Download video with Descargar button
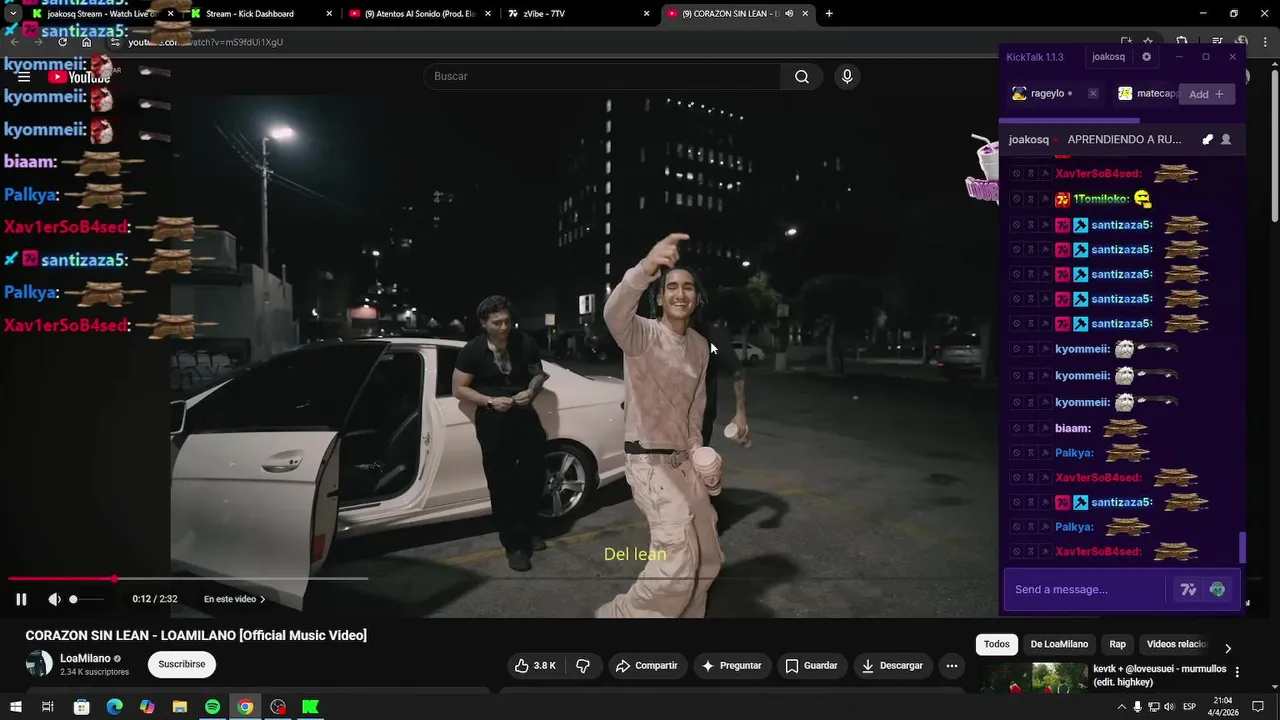Viewport: 1280px width, 720px height. [x=892, y=665]
